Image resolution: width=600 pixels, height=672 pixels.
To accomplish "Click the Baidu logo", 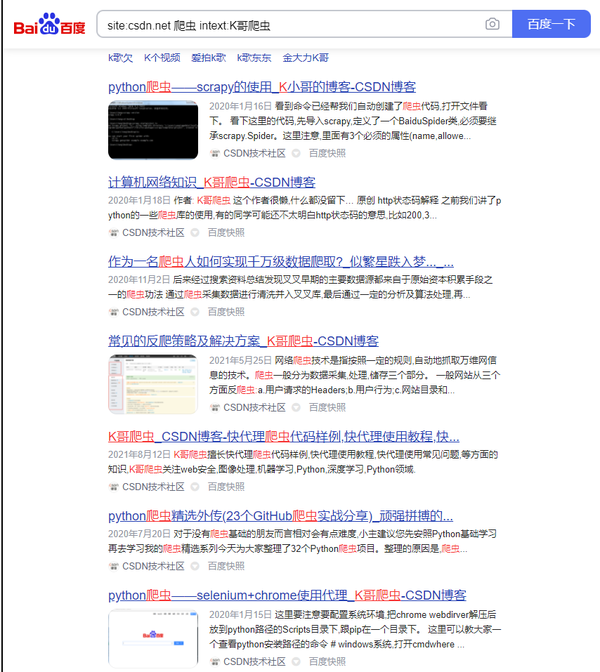I will (x=49, y=24).
